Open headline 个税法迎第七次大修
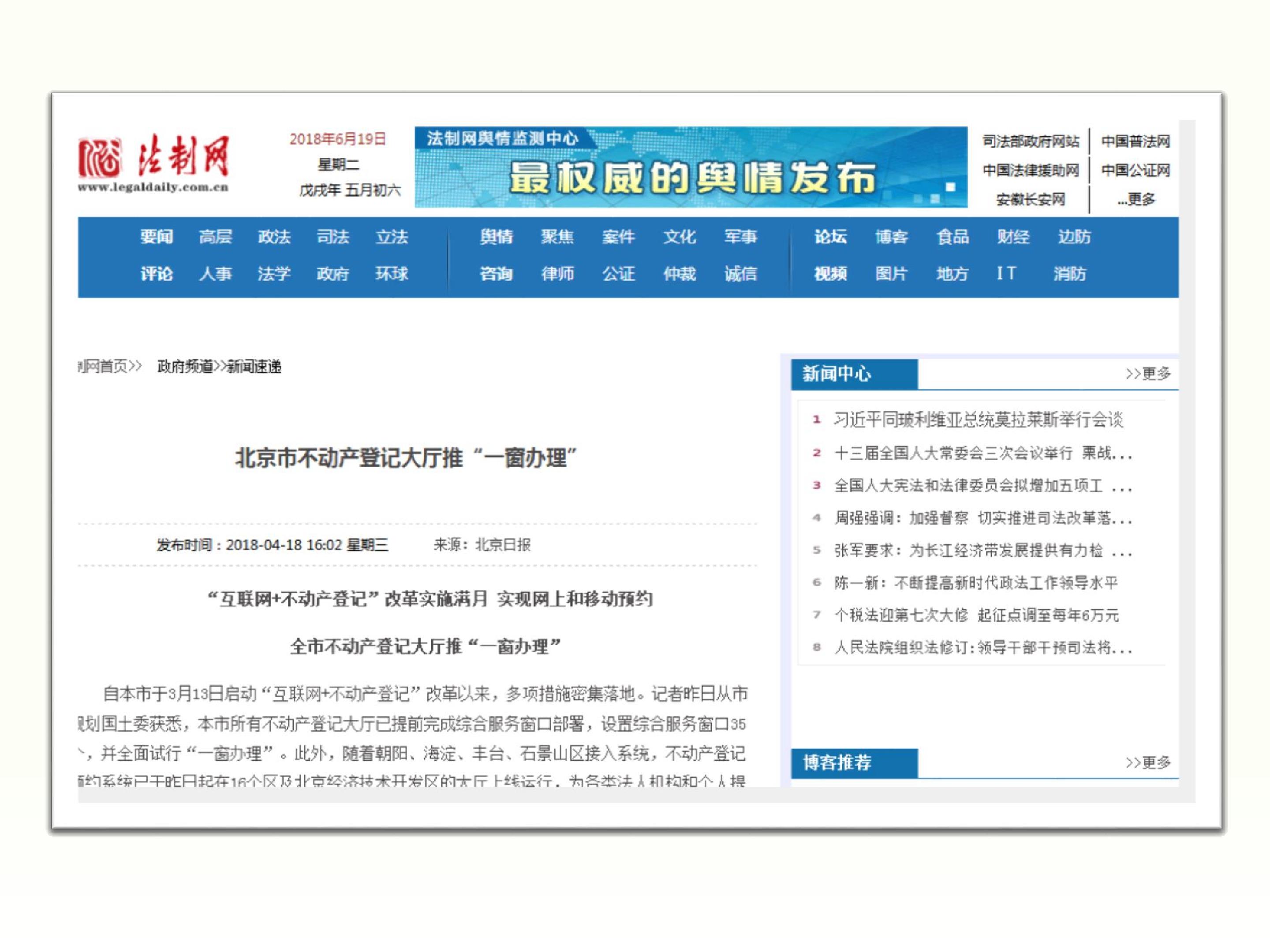Viewport: 1270px width, 952px height. click(977, 615)
